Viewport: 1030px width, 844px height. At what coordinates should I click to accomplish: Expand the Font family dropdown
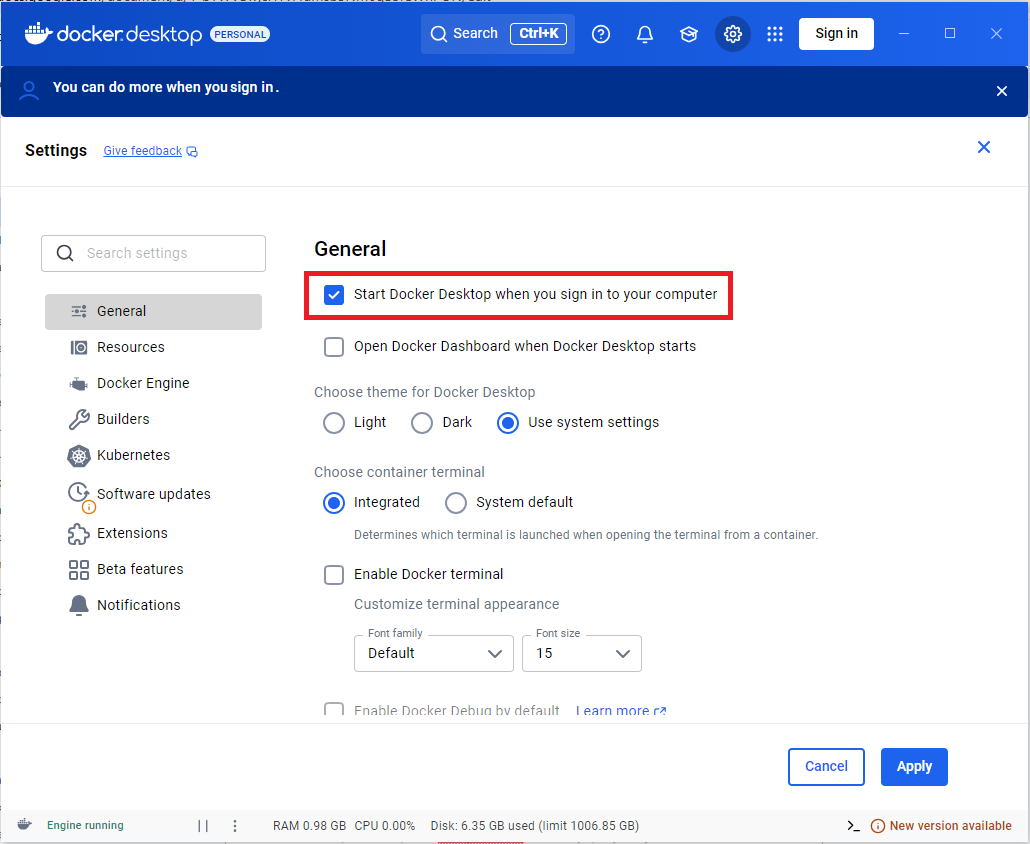coord(434,653)
